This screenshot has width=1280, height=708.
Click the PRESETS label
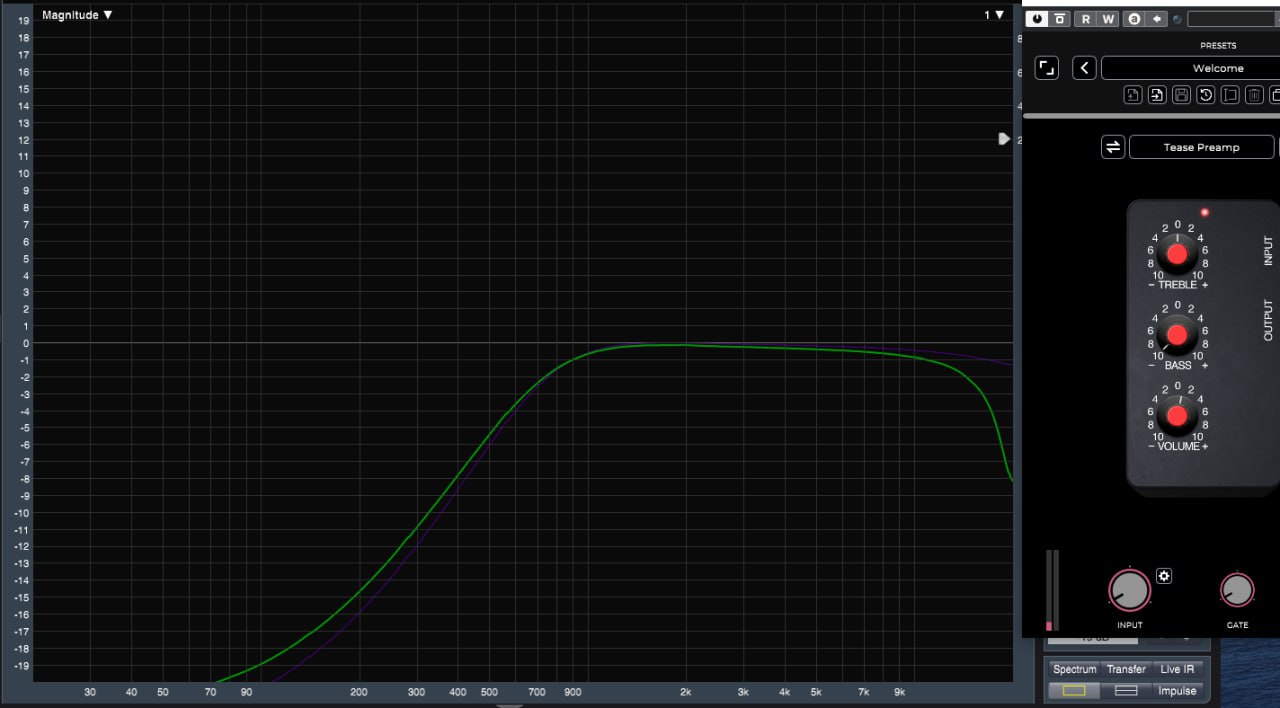[x=1218, y=45]
